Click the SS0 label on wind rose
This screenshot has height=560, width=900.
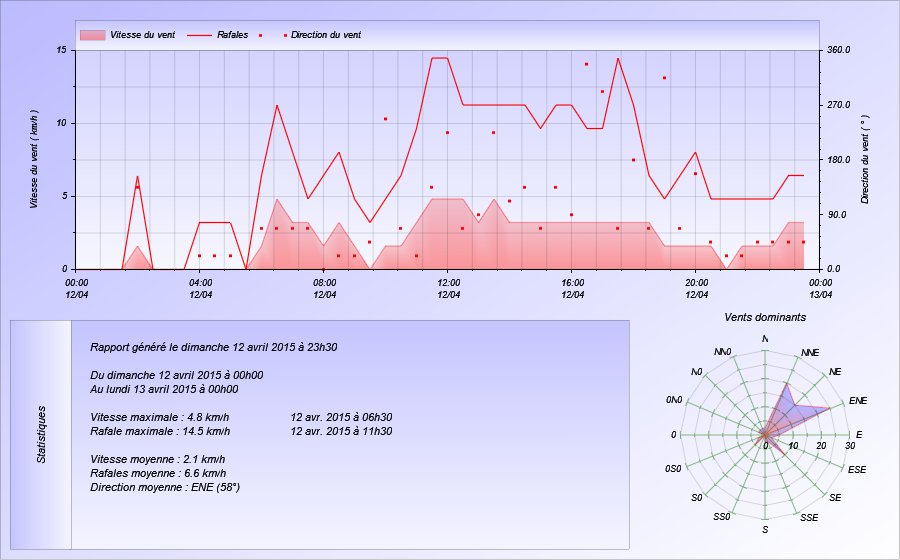click(x=721, y=517)
